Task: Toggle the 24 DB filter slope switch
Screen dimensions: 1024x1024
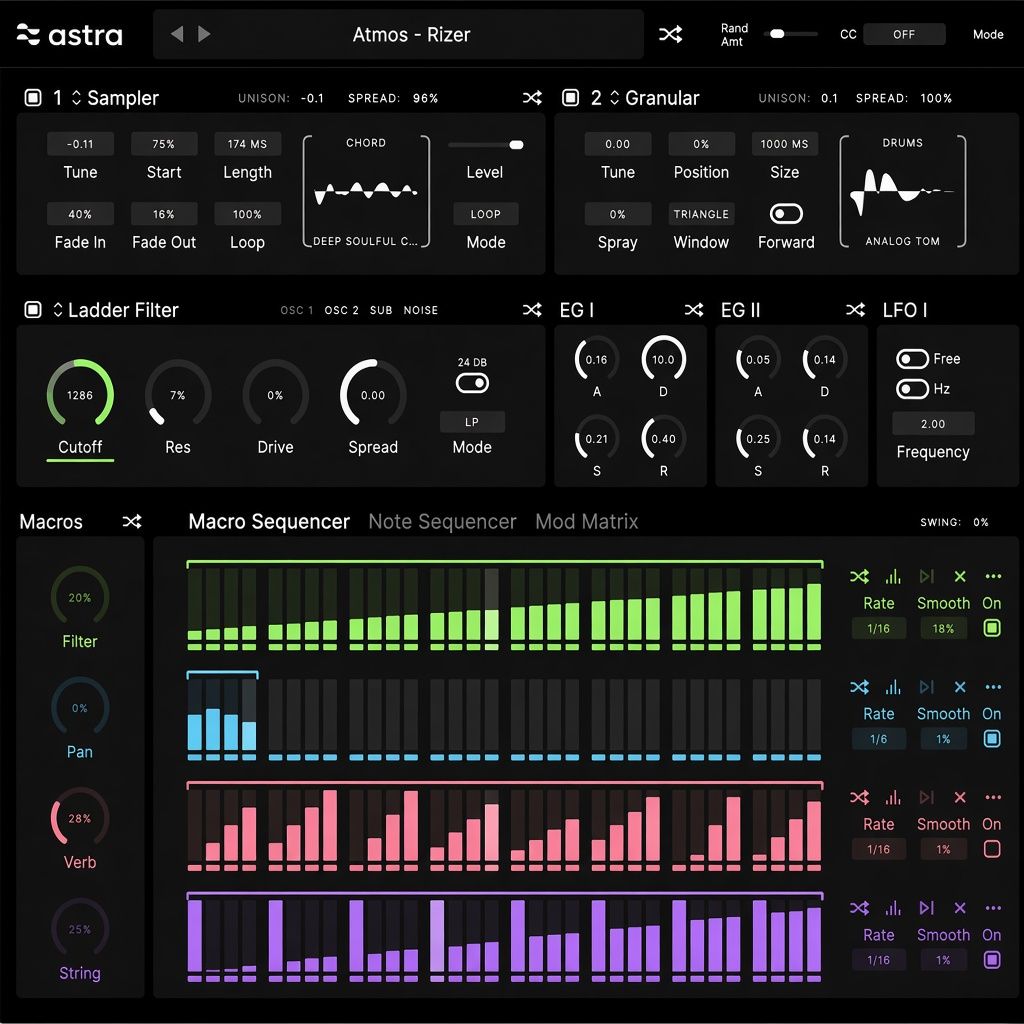Action: point(472,383)
